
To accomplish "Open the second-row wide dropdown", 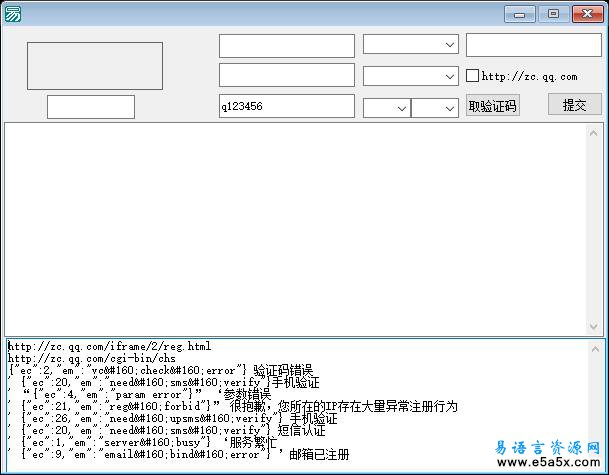I will pos(410,76).
